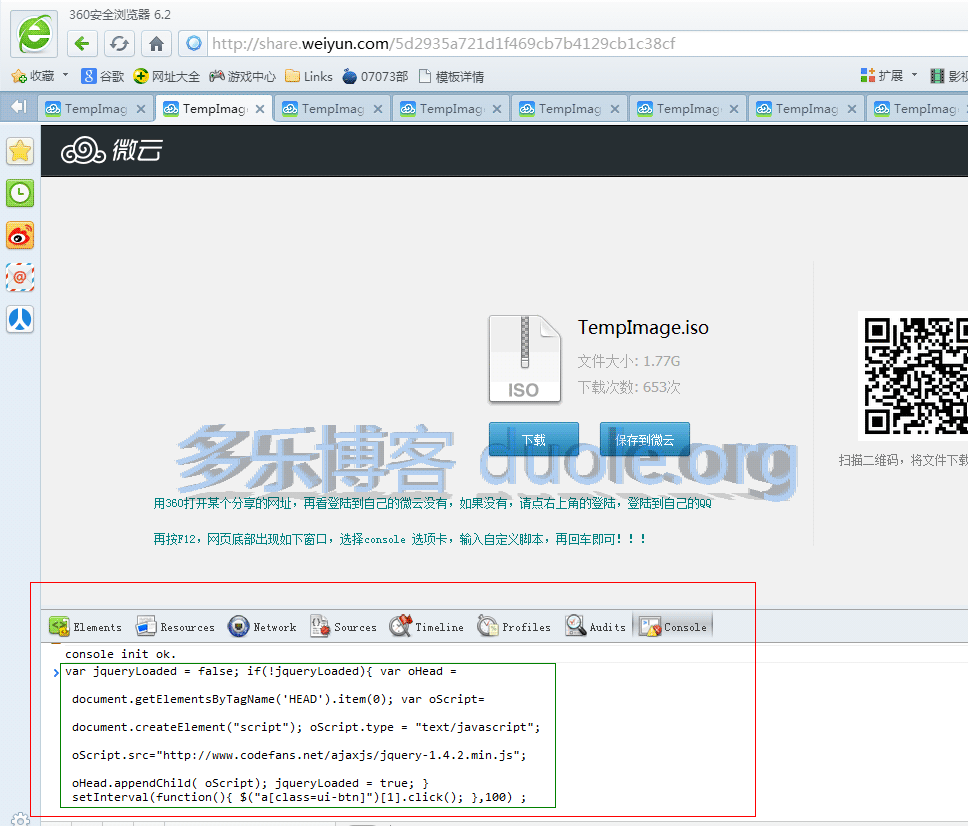Click the ISO file thumbnail icon
This screenshot has height=826, width=968.
(x=525, y=359)
